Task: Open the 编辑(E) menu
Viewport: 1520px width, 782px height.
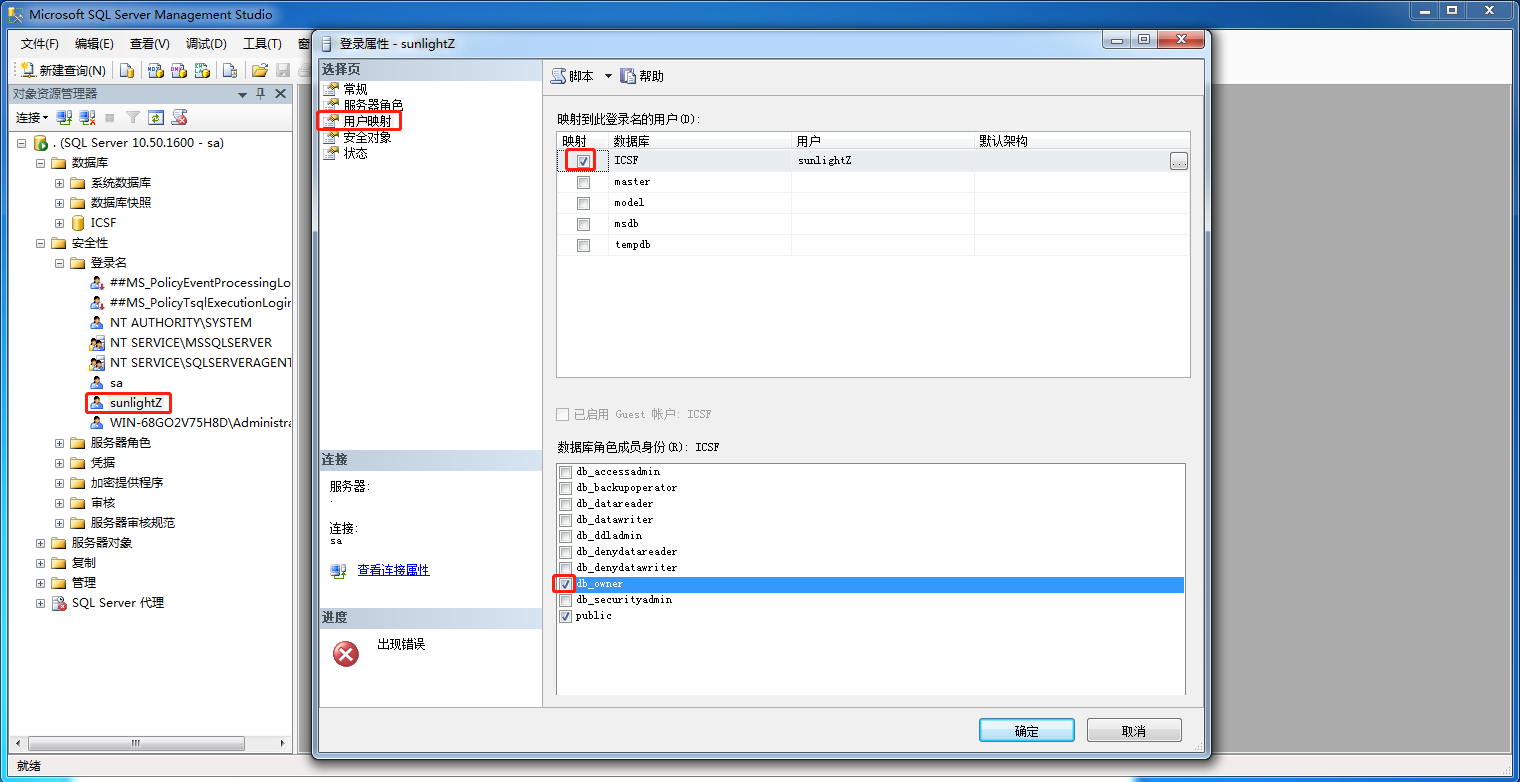Action: pyautogui.click(x=94, y=44)
